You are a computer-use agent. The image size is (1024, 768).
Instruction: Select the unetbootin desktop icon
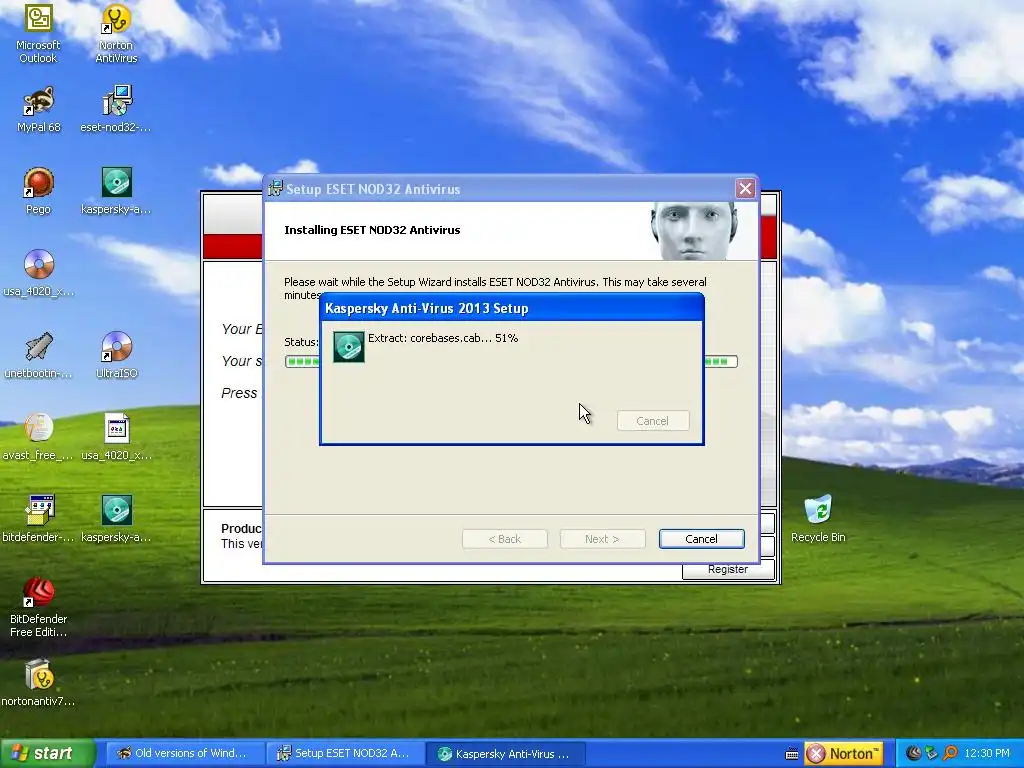coord(38,355)
